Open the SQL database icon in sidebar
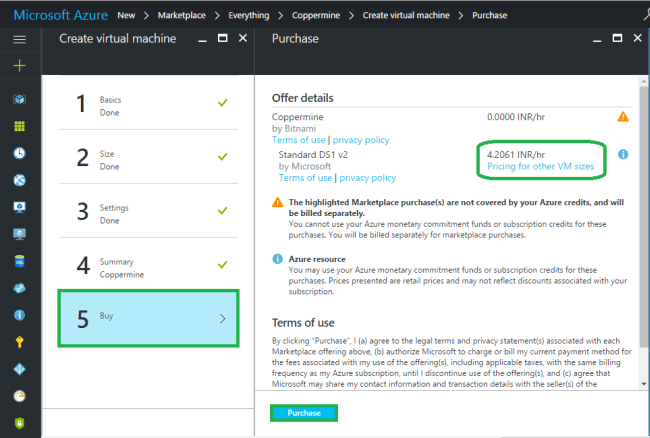 coord(20,261)
